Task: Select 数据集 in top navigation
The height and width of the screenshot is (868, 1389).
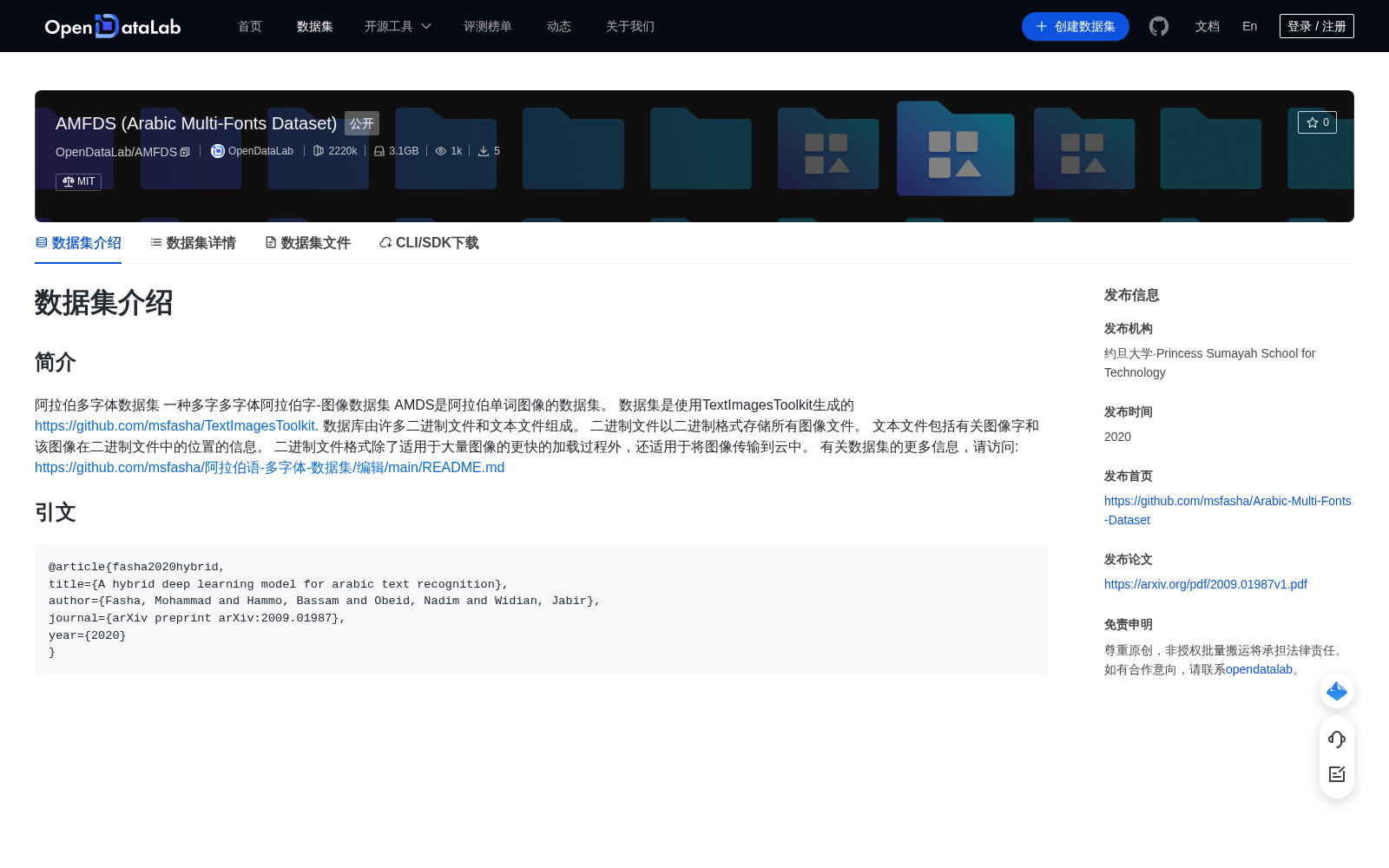Action: point(315,26)
